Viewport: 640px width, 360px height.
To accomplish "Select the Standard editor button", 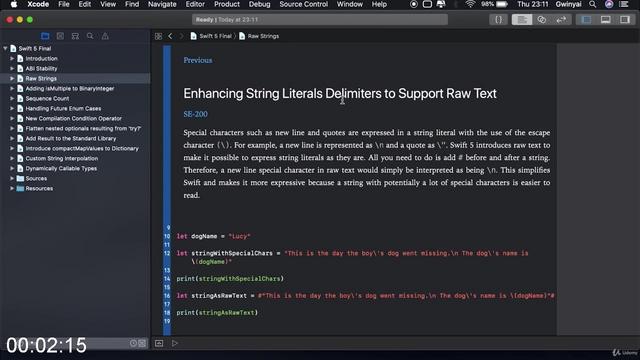I will coord(522,20).
